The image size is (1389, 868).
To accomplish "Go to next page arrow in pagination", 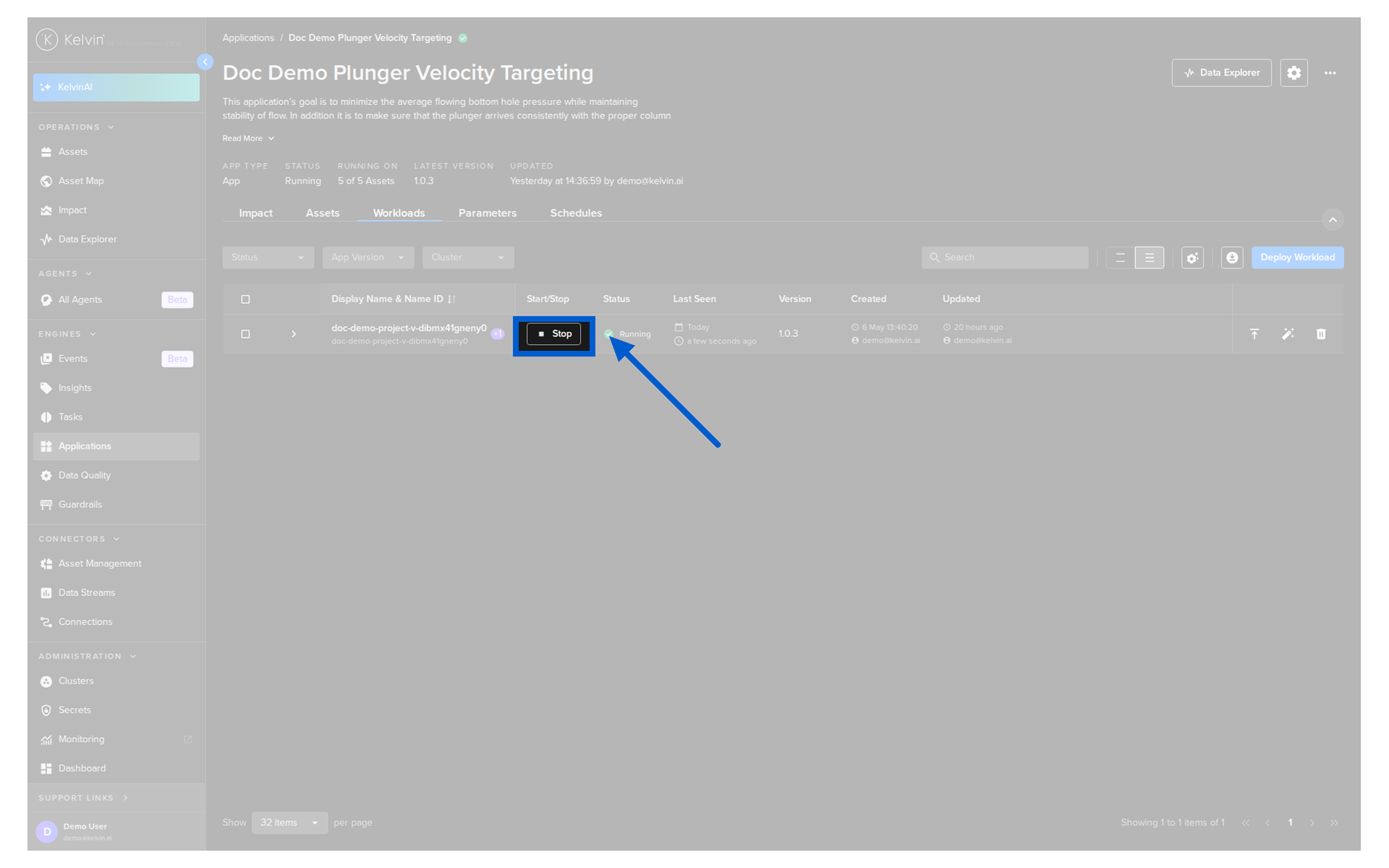I will (1312, 822).
